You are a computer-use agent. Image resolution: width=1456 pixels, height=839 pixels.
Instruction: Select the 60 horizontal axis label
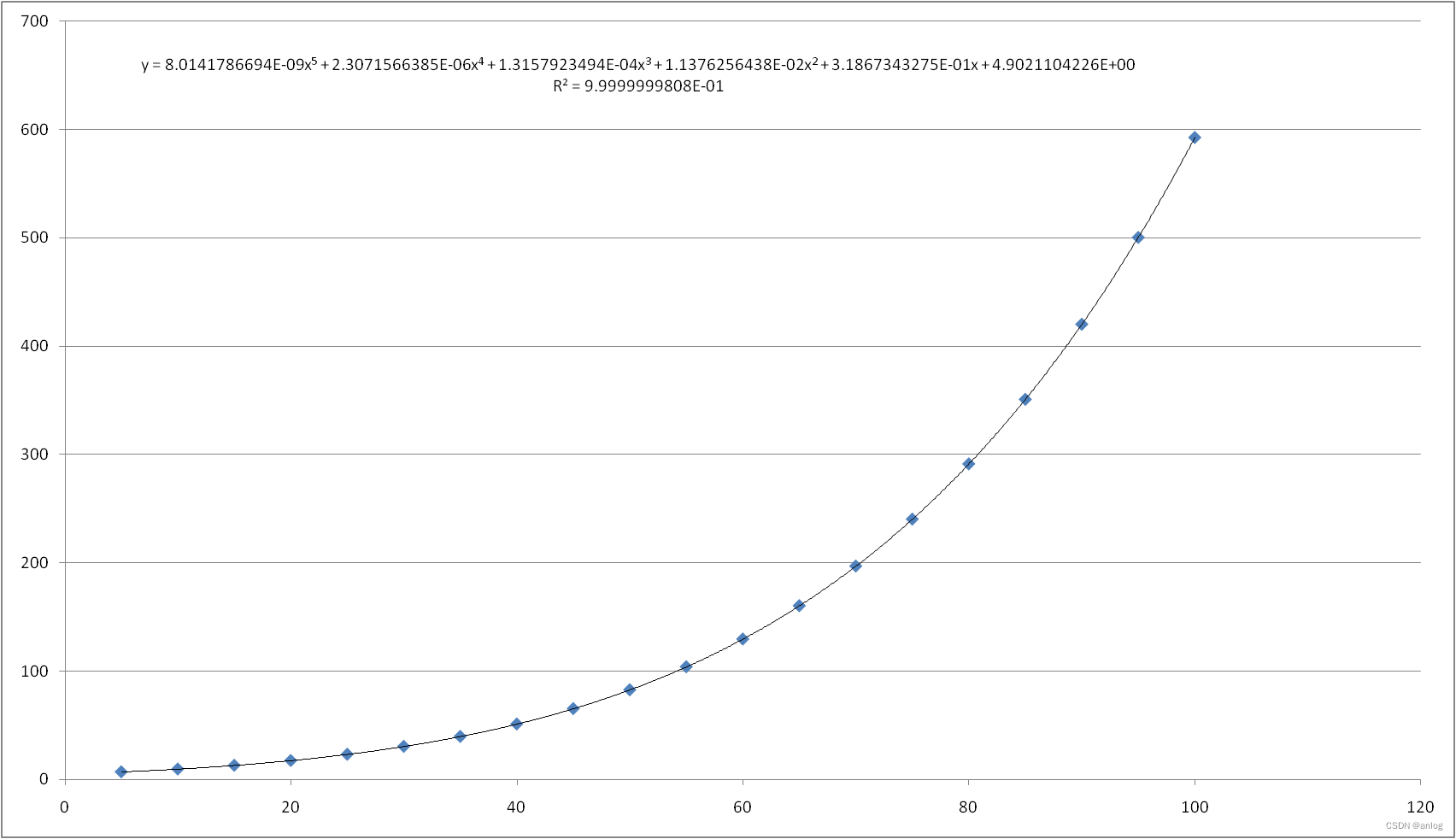coord(743,807)
